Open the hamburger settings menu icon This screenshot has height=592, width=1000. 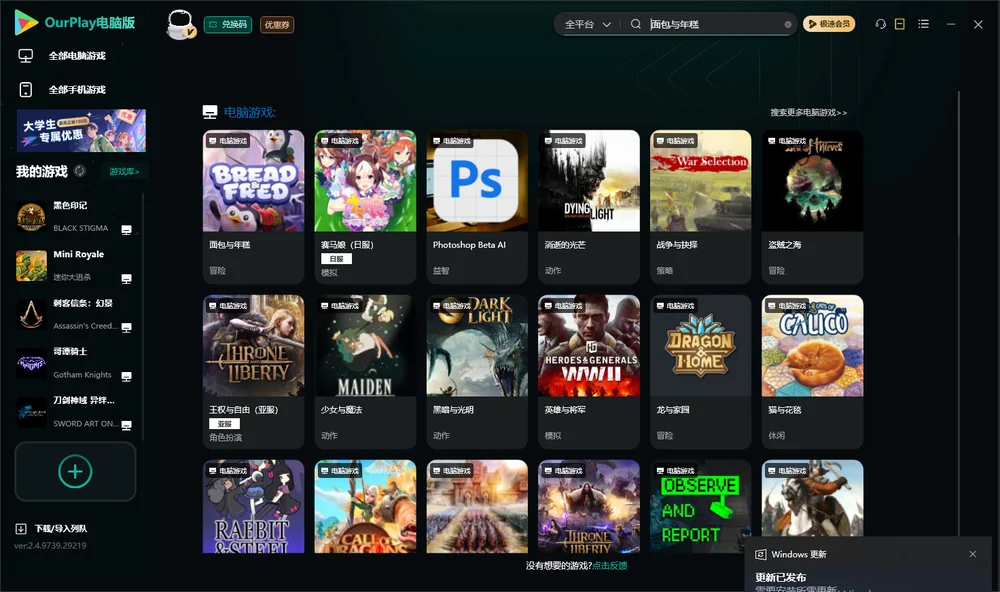[923, 24]
